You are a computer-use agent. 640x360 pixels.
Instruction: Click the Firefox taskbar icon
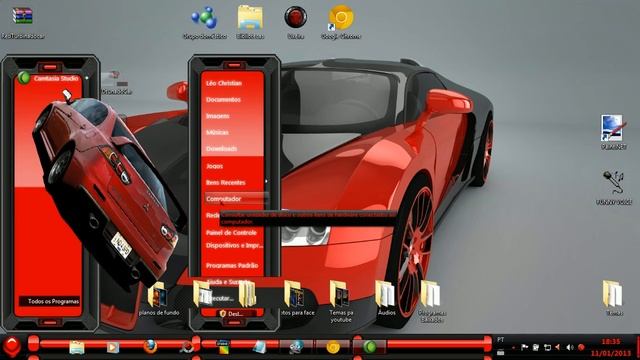150,347
